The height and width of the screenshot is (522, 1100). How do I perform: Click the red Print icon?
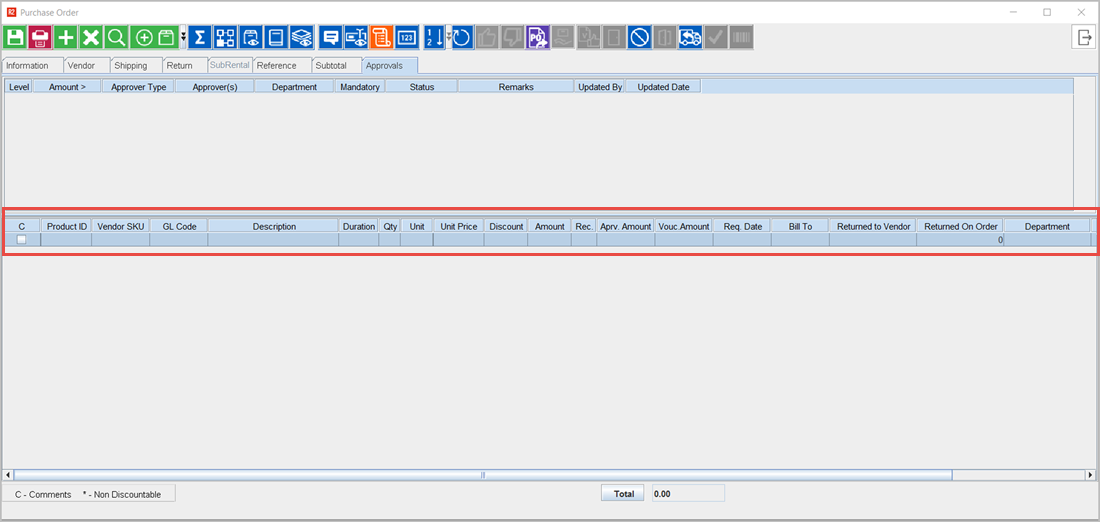(x=41, y=38)
